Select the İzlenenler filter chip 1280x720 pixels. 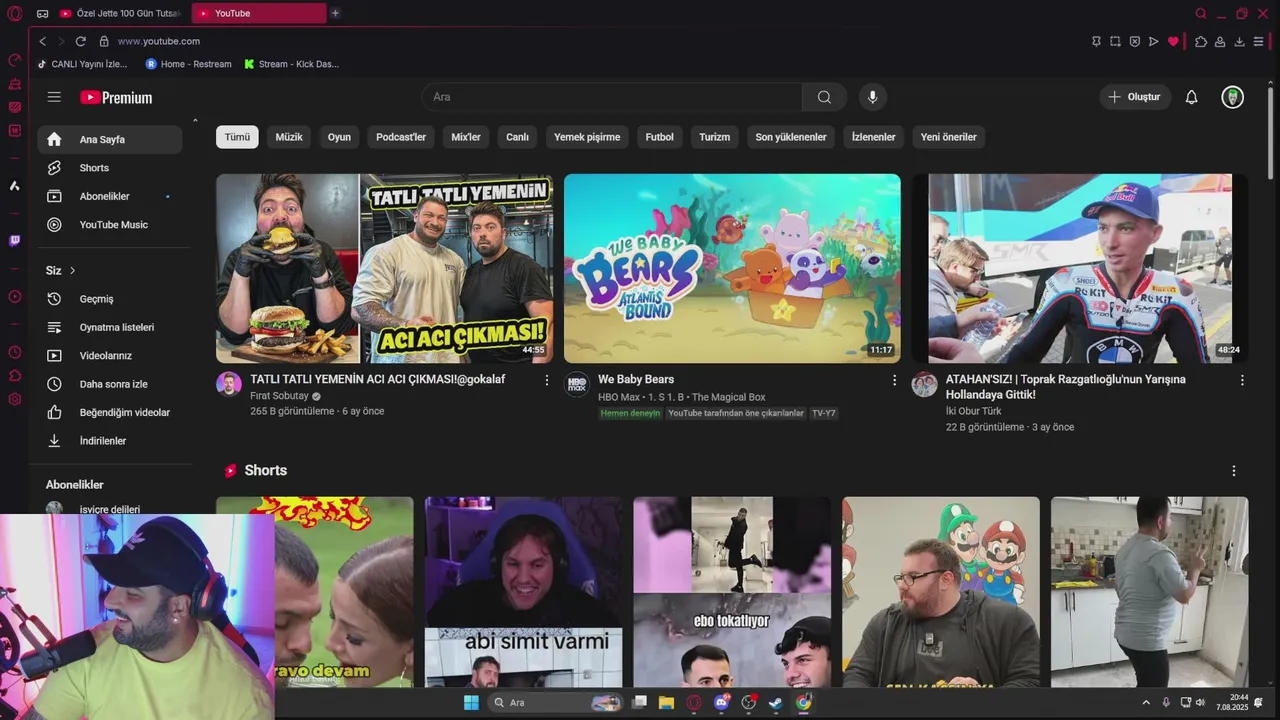[x=873, y=137]
